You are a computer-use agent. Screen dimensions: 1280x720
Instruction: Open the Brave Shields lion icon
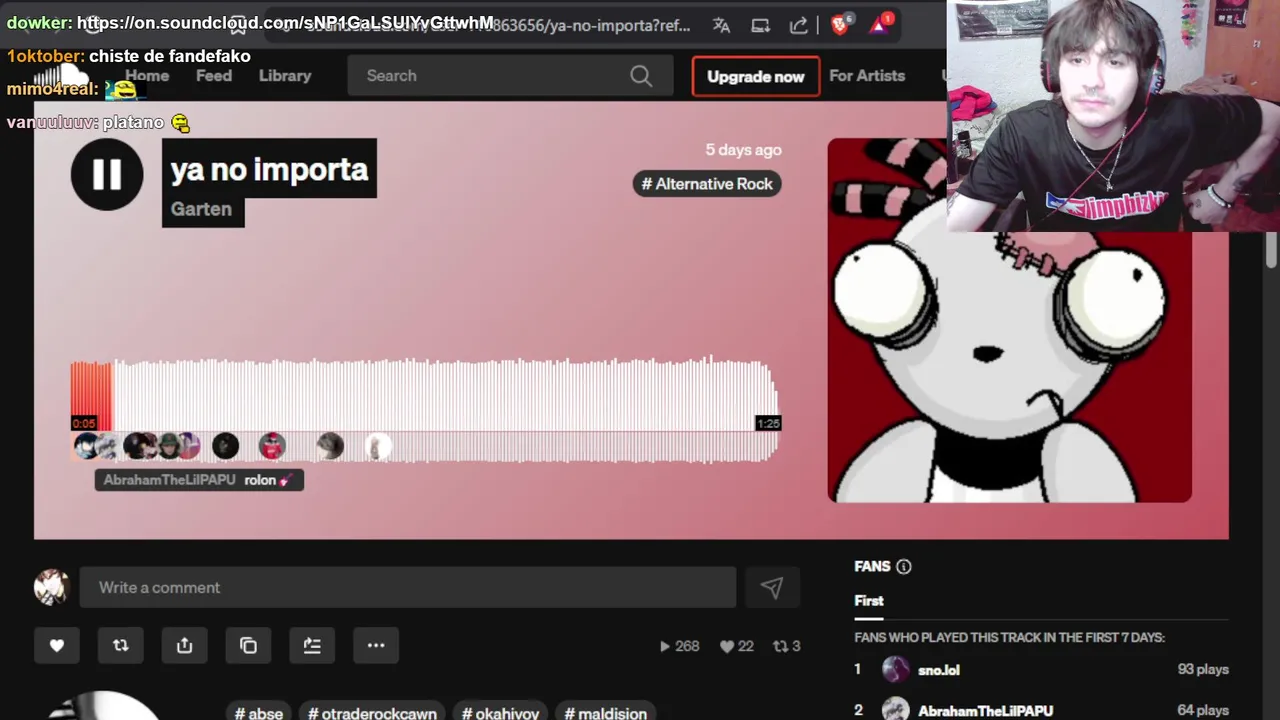(x=840, y=25)
